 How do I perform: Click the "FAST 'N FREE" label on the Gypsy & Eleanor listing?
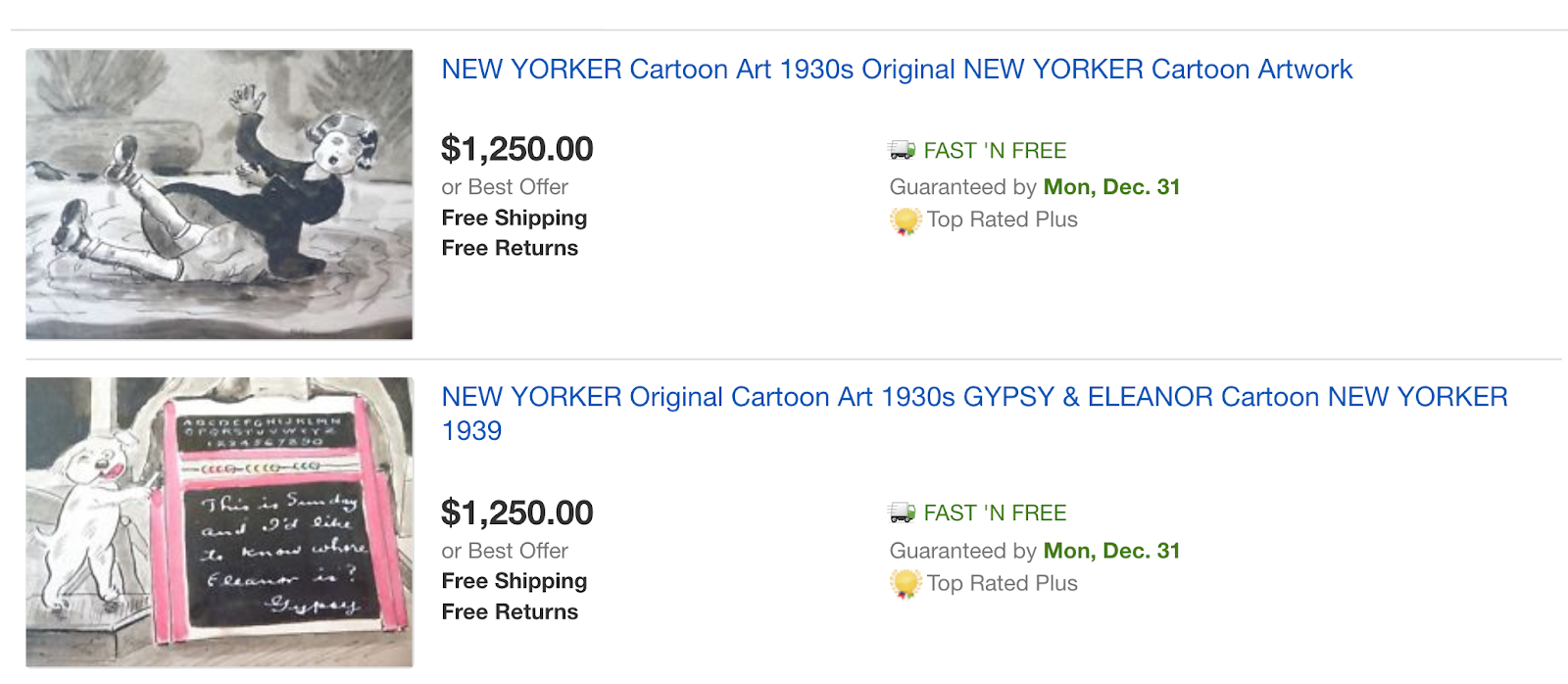tap(995, 513)
